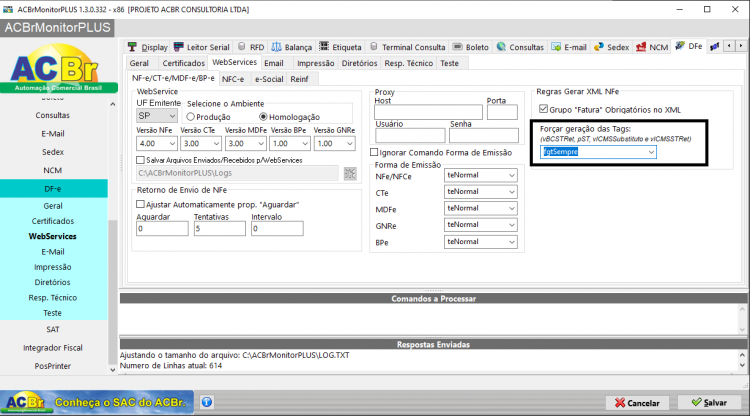The image size is (750, 416).
Task: Click the blue info icon at bottom
Action: tap(207, 402)
